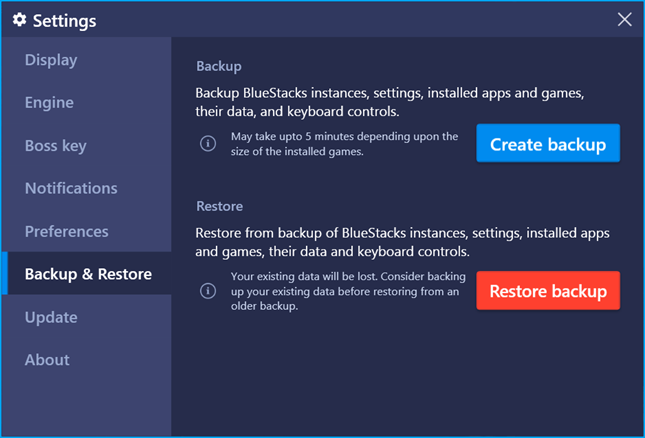Click the Create backup button
Image resolution: width=645 pixels, height=438 pixels.
pyautogui.click(x=548, y=144)
